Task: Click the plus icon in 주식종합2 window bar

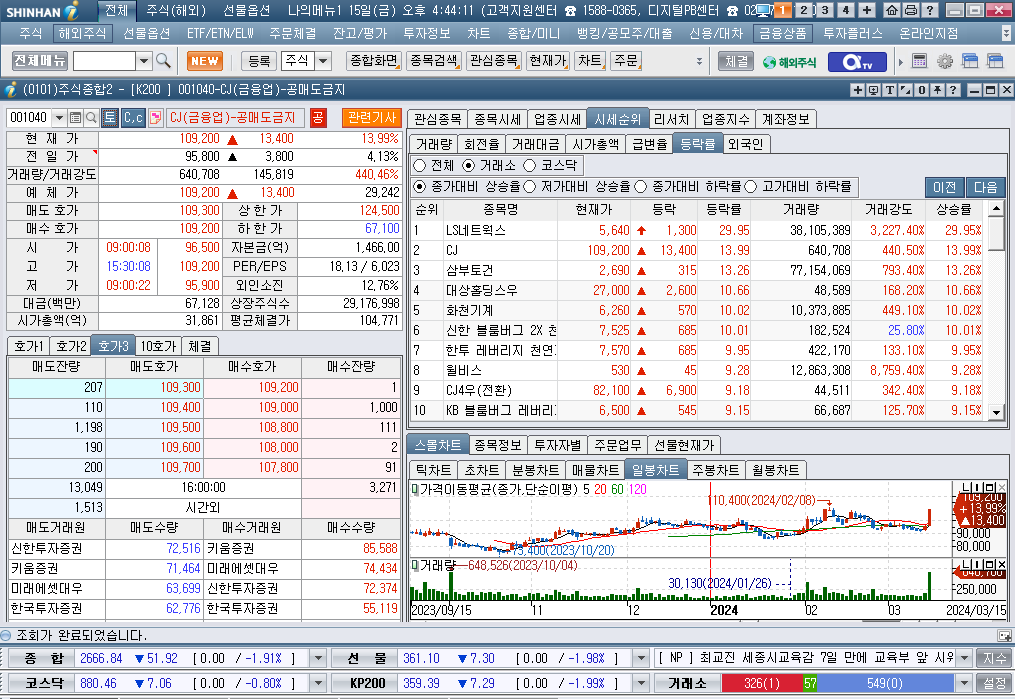Action: pos(858,90)
